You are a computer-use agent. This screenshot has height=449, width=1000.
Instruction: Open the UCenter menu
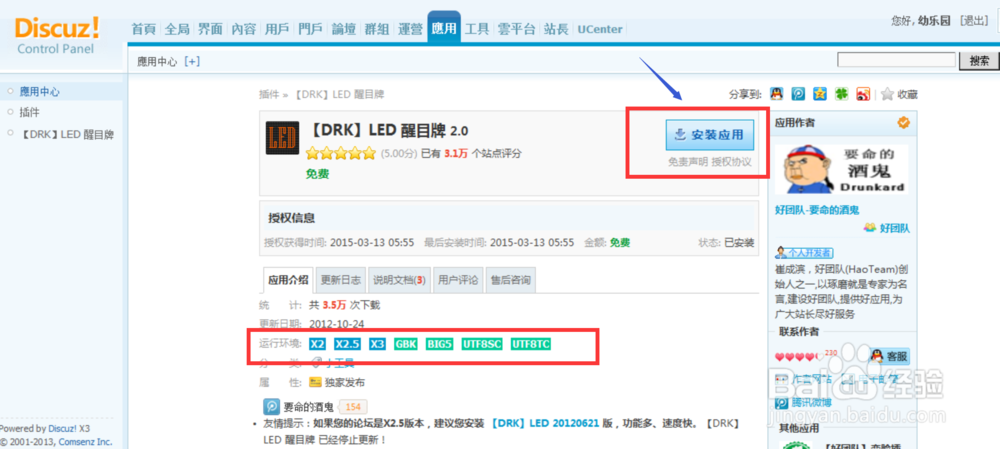(599, 29)
